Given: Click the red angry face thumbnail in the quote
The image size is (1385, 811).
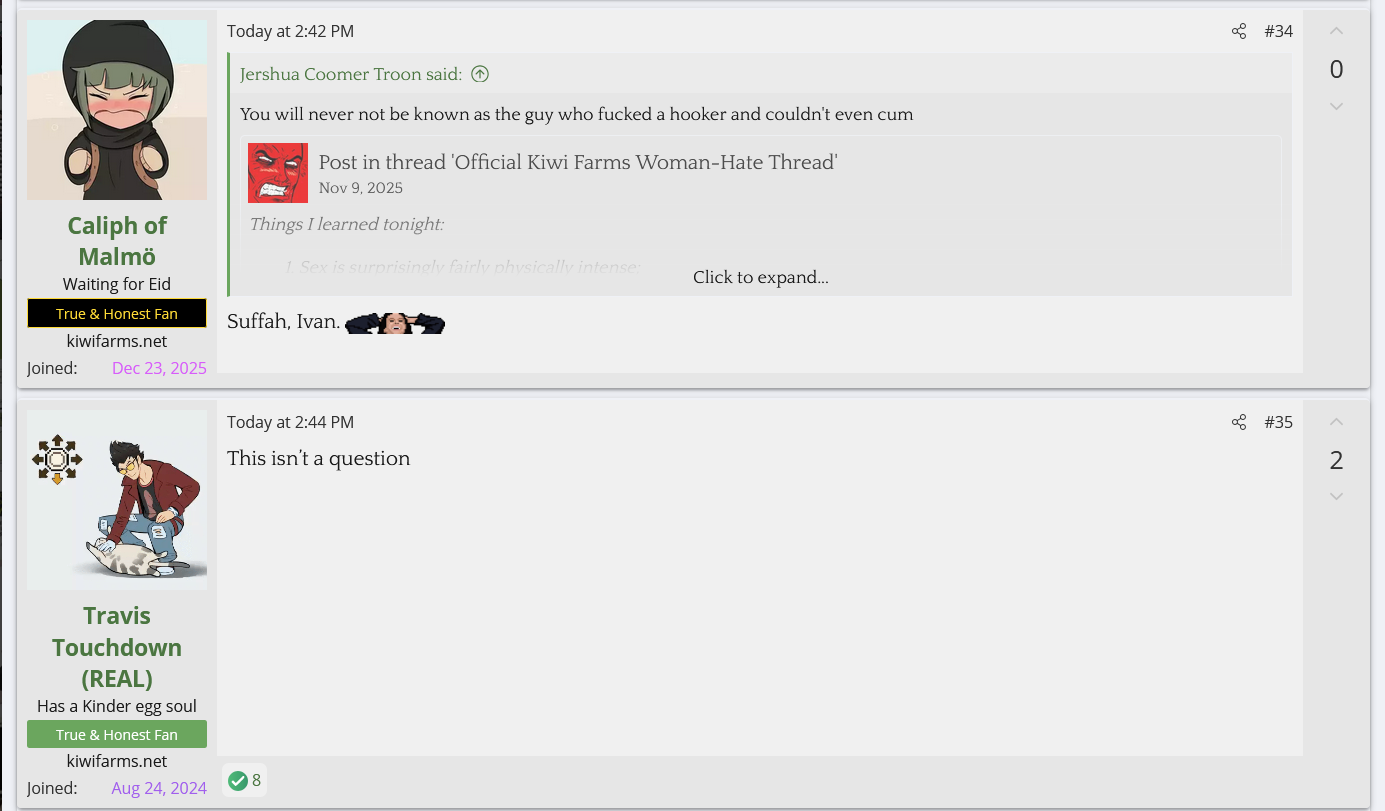Looking at the screenshot, I should click(x=278, y=173).
